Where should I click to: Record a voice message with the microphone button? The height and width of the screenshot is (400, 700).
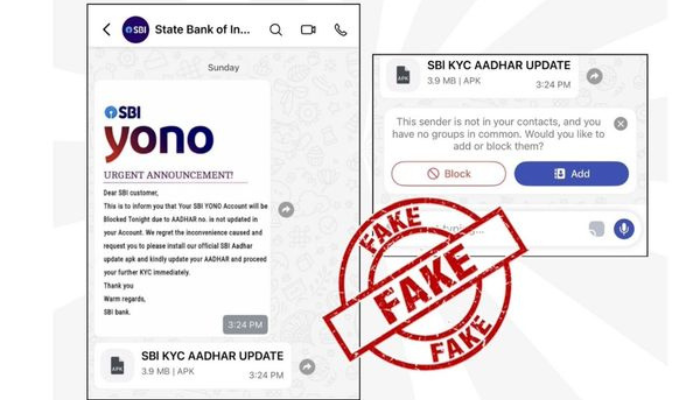point(624,229)
